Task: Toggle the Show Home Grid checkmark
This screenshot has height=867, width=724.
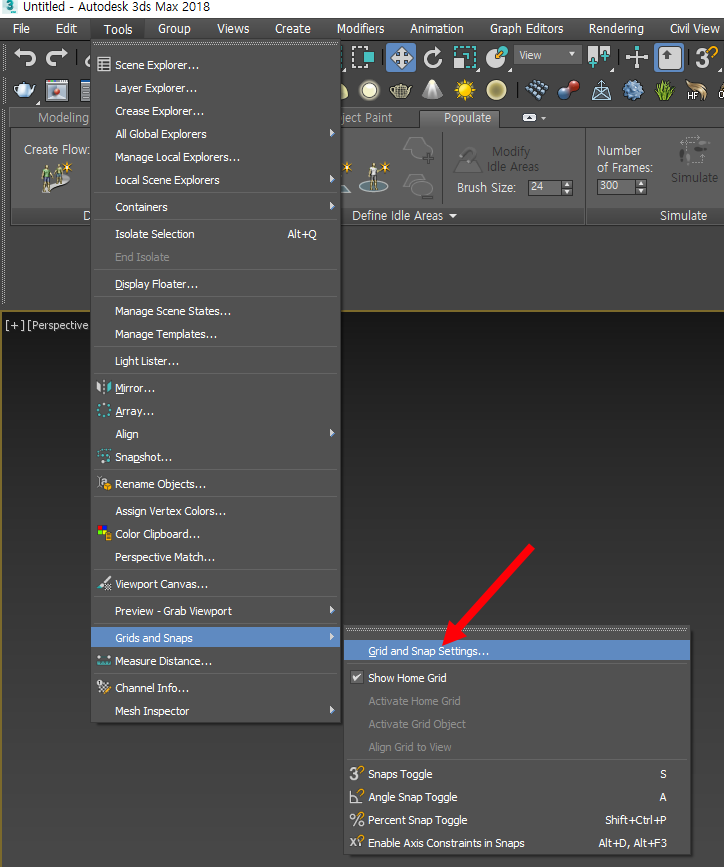Action: click(x=357, y=677)
